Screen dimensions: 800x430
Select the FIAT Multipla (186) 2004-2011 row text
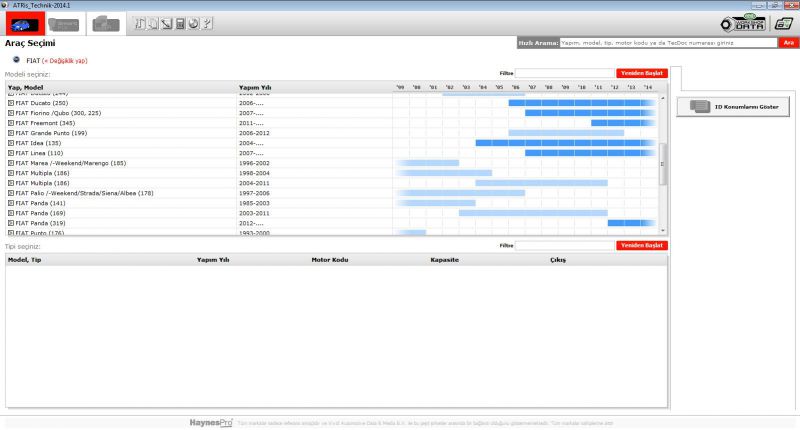[42, 183]
